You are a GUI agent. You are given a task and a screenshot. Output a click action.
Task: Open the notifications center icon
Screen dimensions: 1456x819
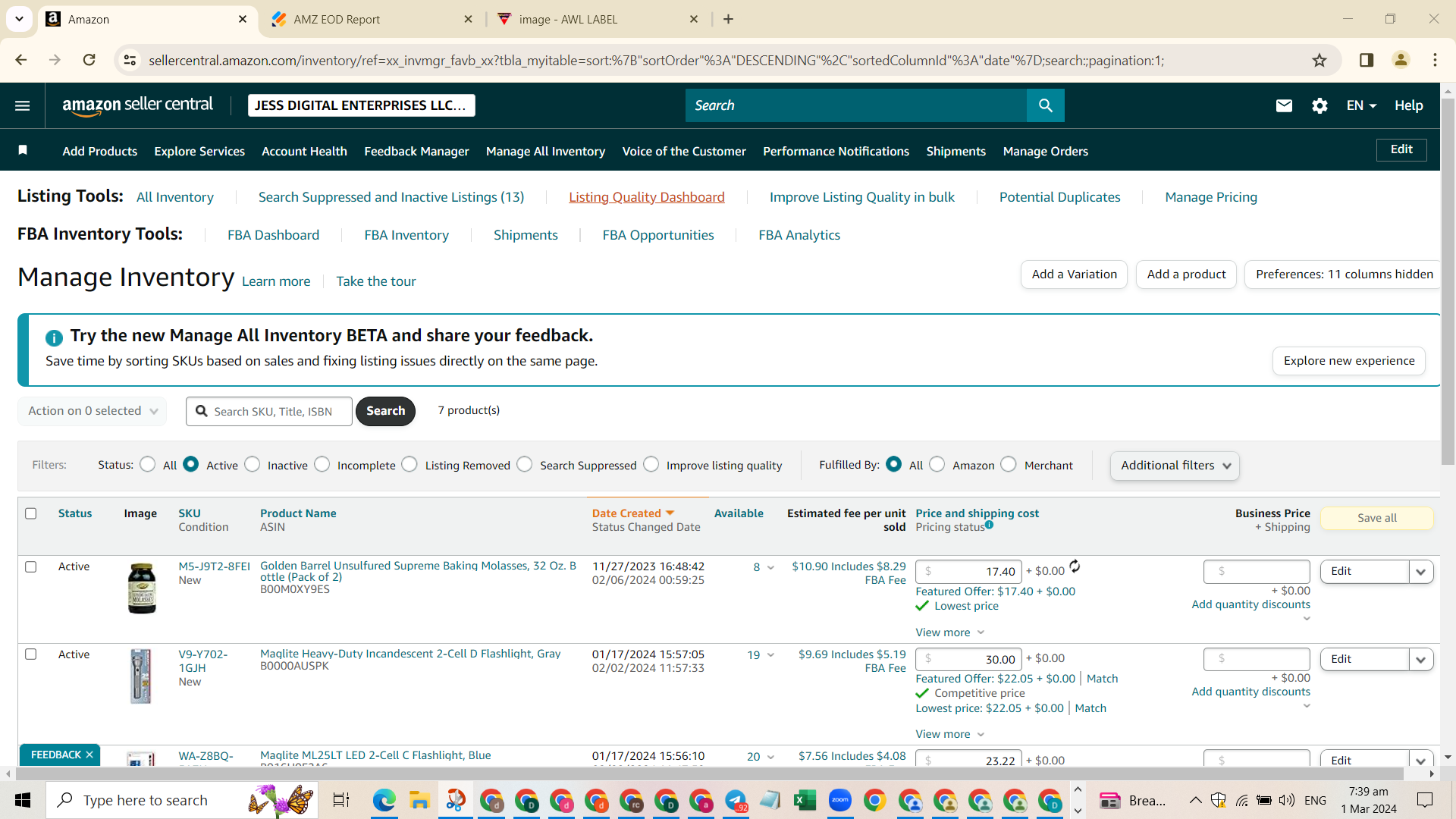tap(1425, 800)
